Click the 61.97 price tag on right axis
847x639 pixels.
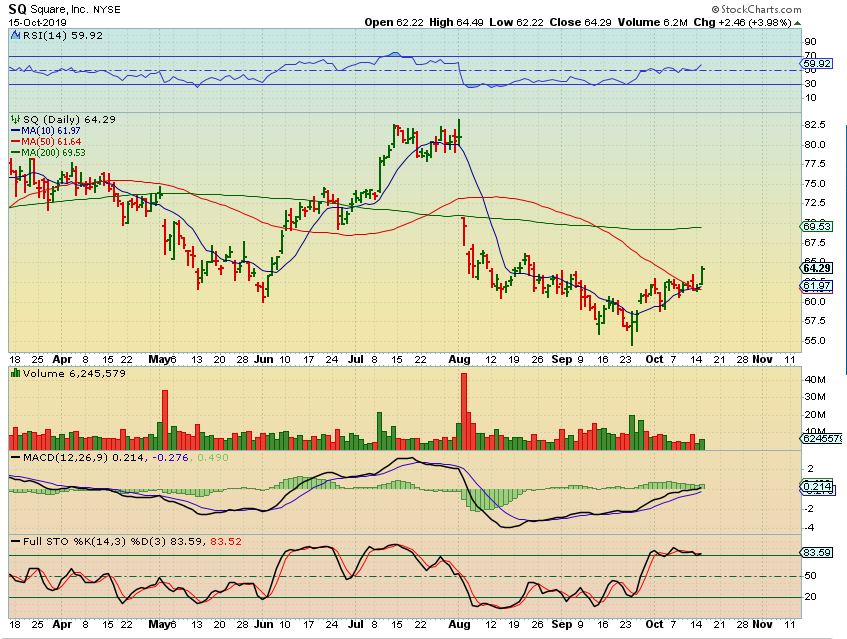pos(817,285)
